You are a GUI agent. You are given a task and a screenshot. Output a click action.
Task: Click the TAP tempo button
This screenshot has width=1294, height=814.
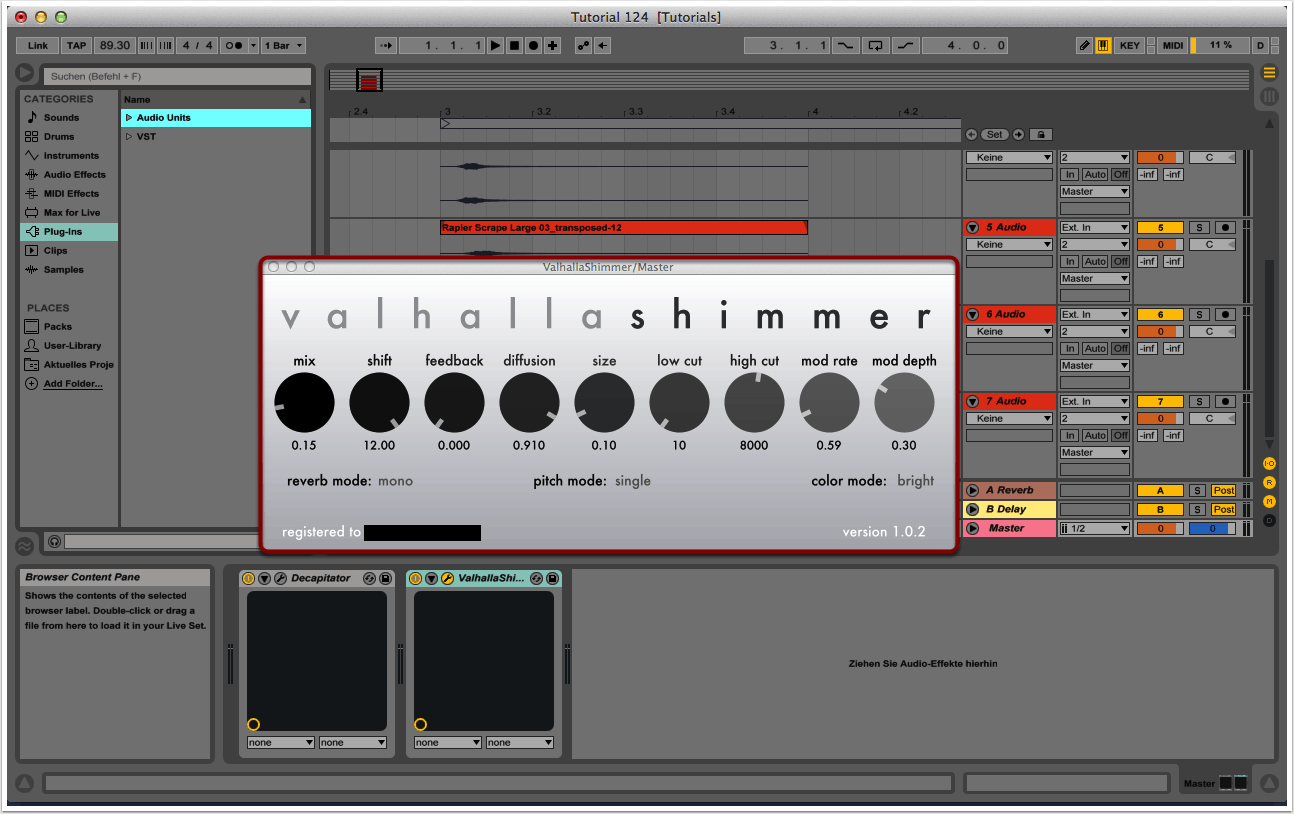tap(76, 46)
